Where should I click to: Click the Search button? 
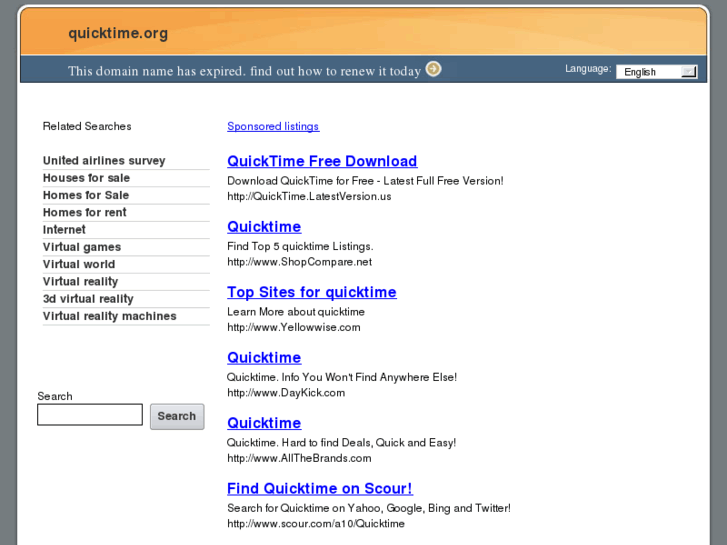pos(177,416)
